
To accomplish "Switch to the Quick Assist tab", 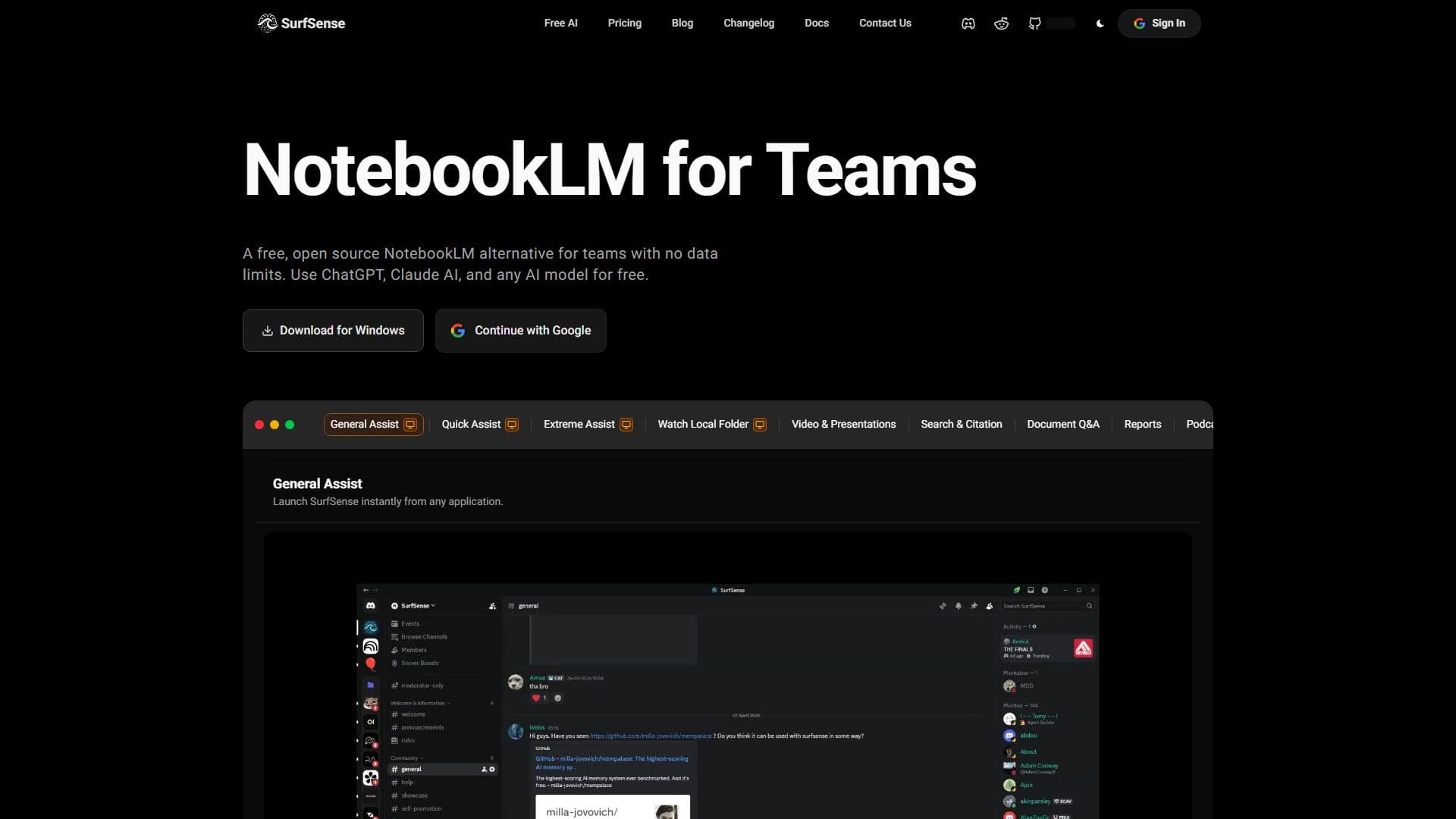I will pos(479,424).
